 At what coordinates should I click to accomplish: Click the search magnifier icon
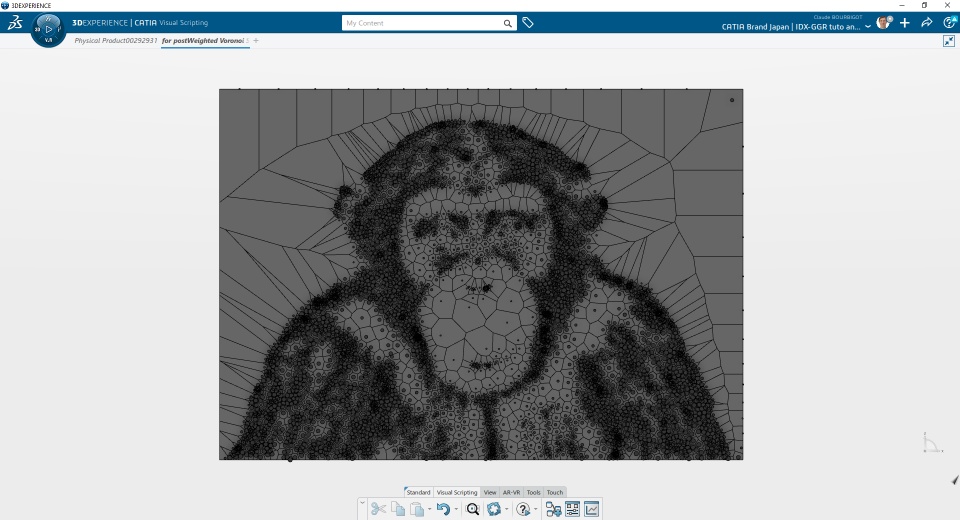click(x=508, y=23)
